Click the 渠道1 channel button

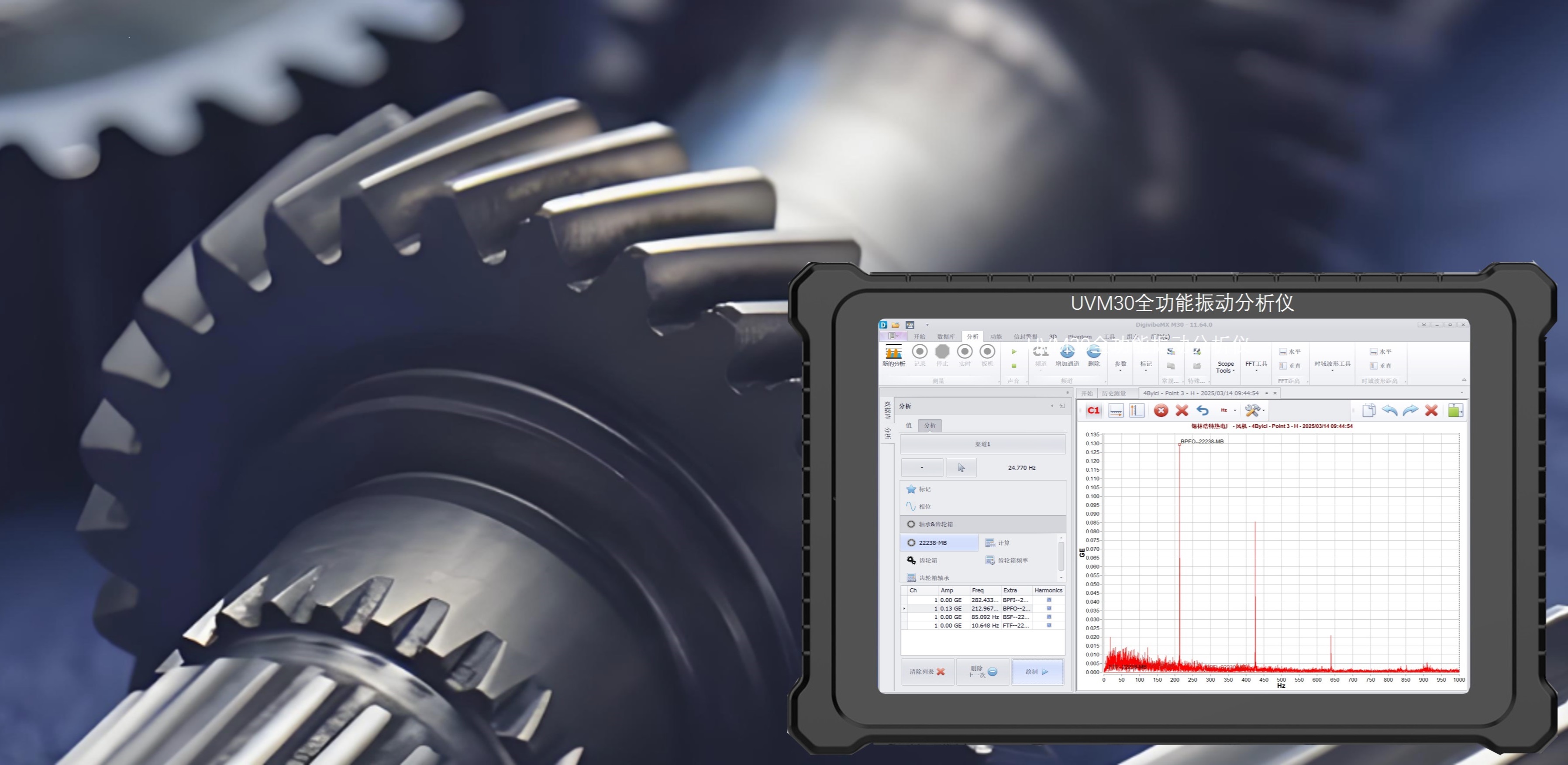point(982,444)
